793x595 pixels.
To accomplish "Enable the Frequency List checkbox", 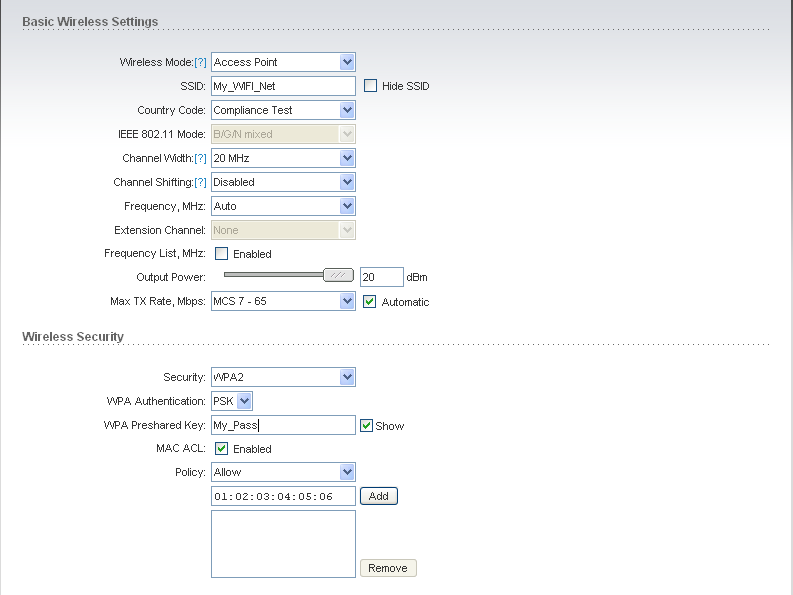I will coord(222,253).
